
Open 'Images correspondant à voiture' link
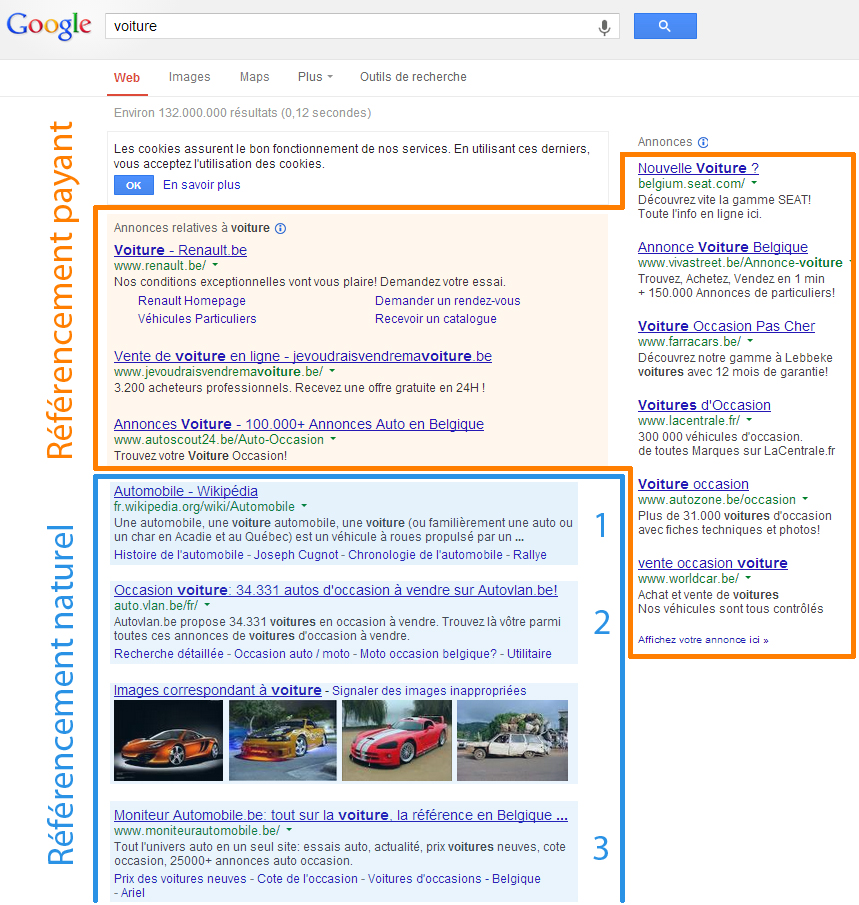pyautogui.click(x=218, y=690)
